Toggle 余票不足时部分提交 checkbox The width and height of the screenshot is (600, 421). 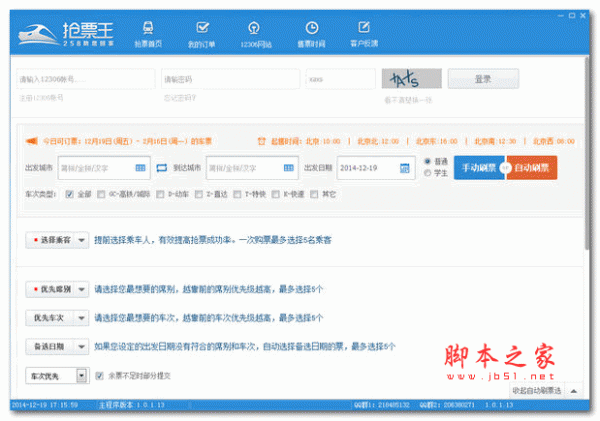point(98,376)
